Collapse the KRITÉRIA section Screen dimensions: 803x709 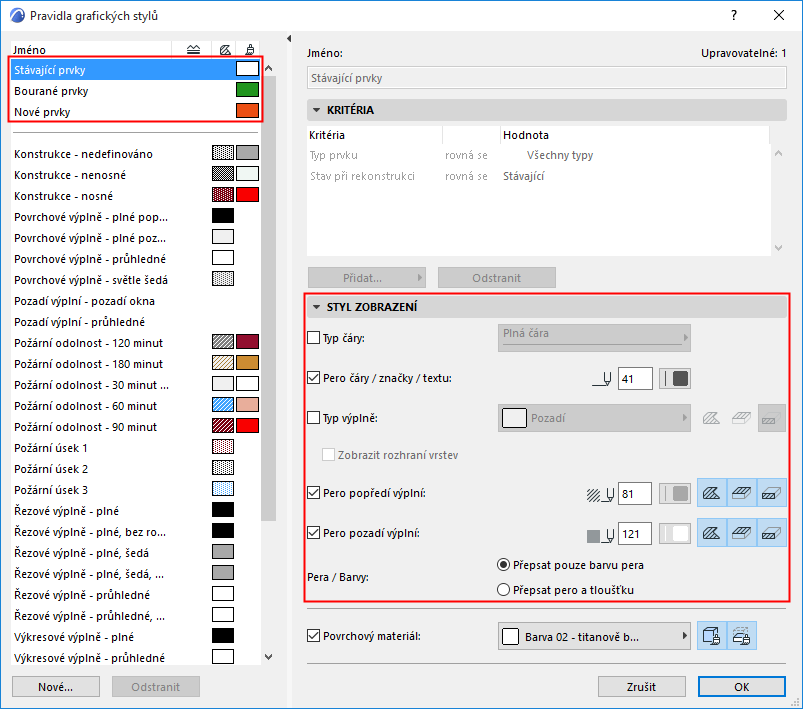tap(316, 110)
